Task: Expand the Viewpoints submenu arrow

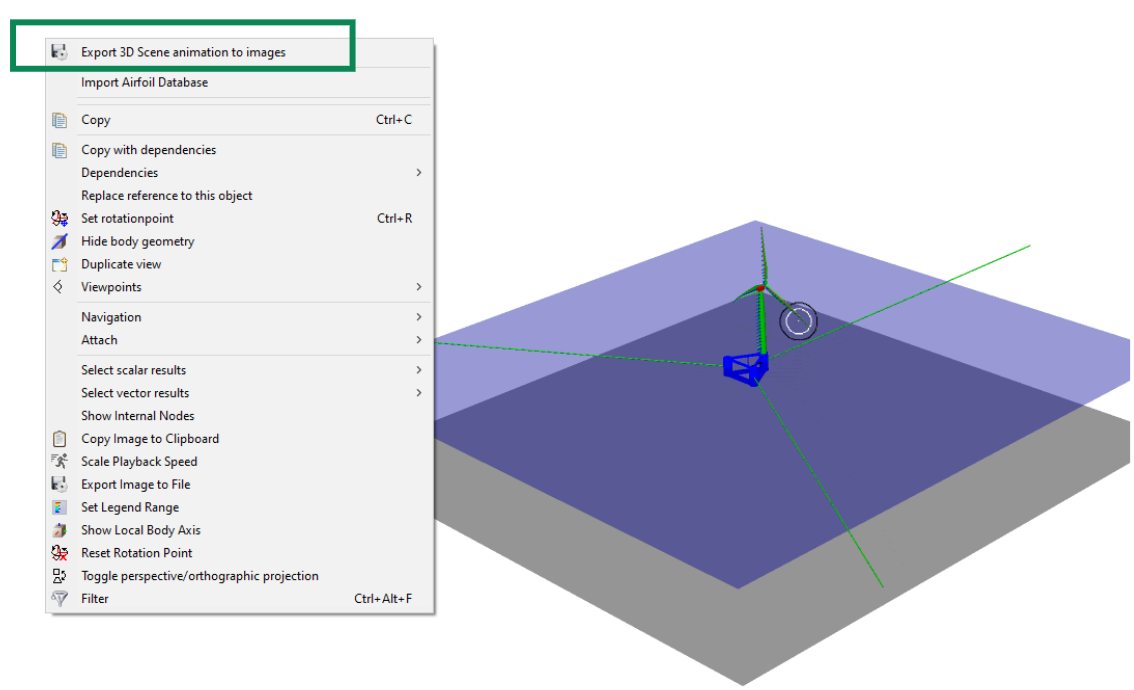Action: 418,287
